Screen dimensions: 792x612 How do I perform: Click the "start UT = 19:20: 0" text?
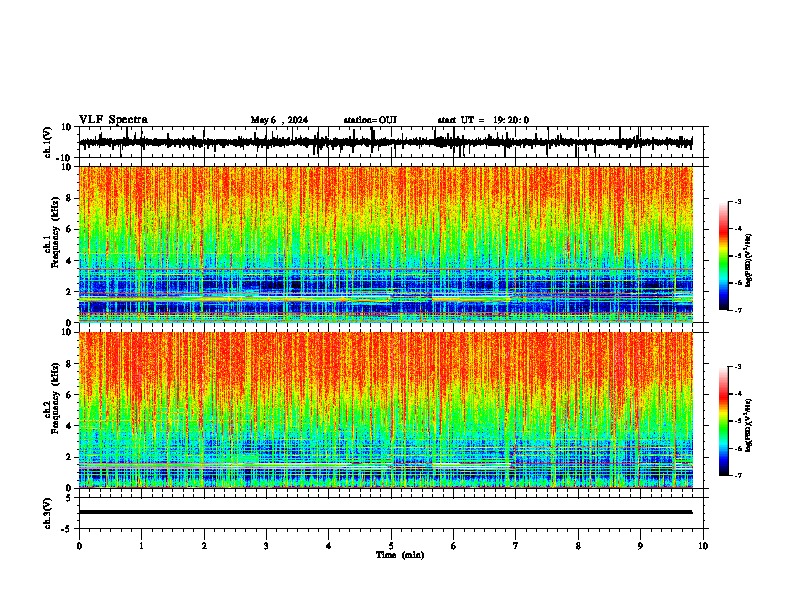pos(483,120)
